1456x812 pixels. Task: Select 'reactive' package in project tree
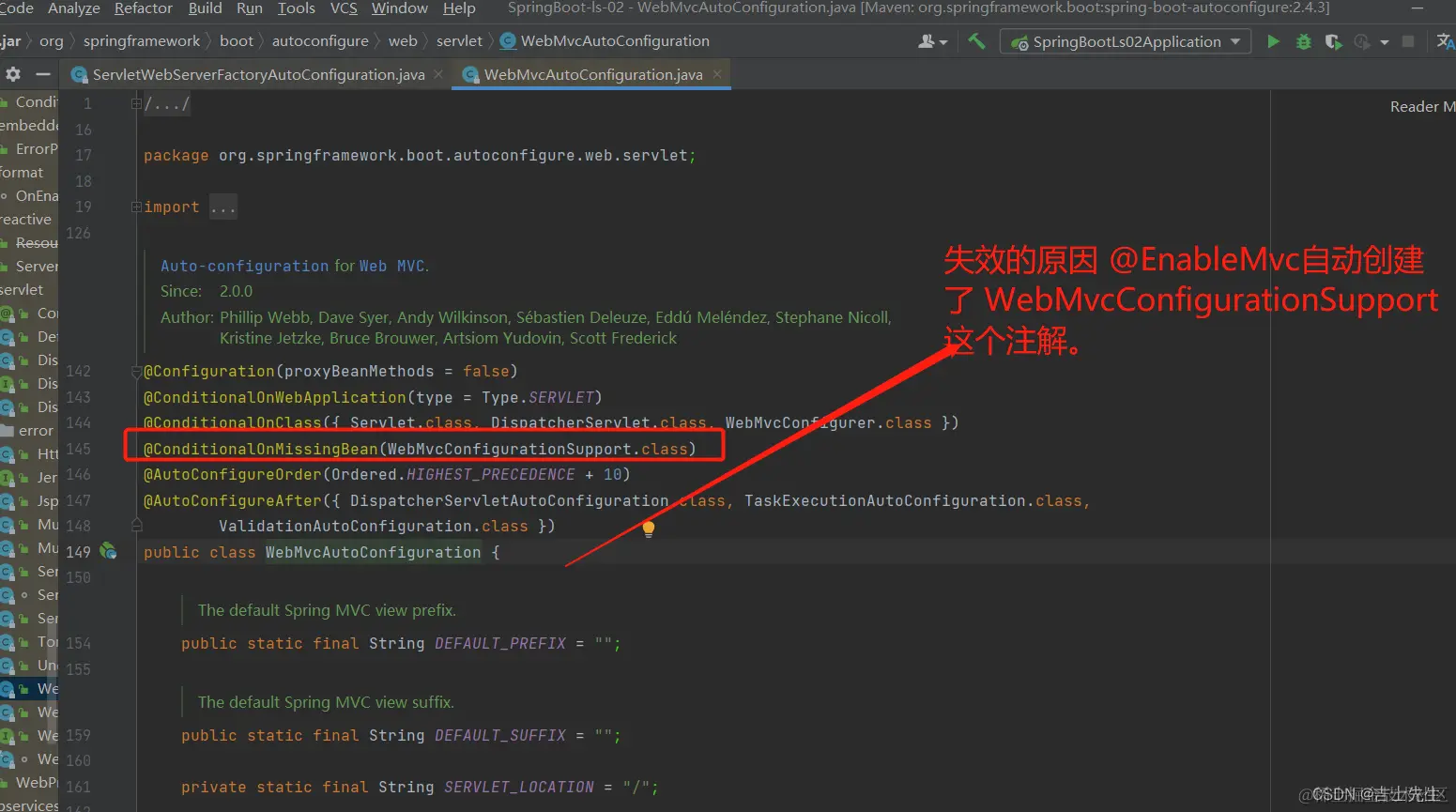(x=26, y=219)
